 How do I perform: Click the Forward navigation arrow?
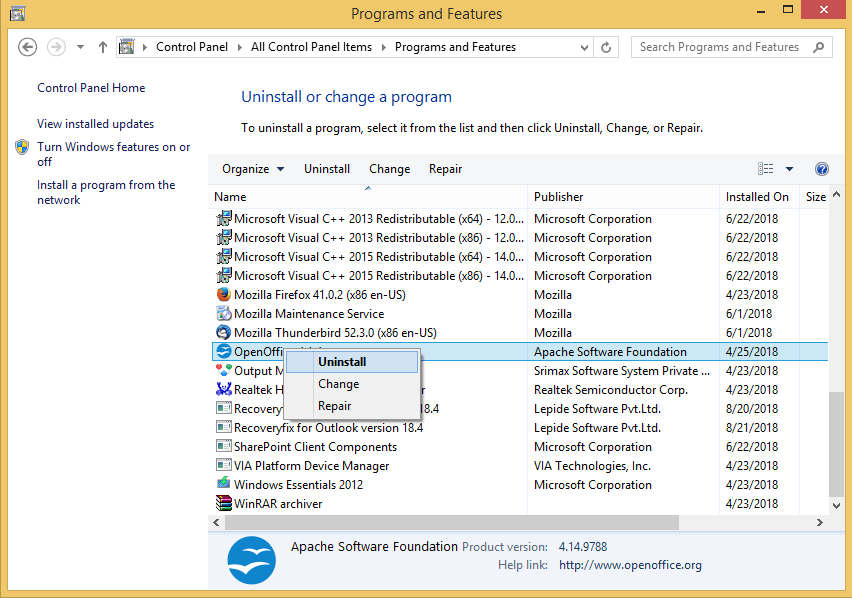coord(56,47)
